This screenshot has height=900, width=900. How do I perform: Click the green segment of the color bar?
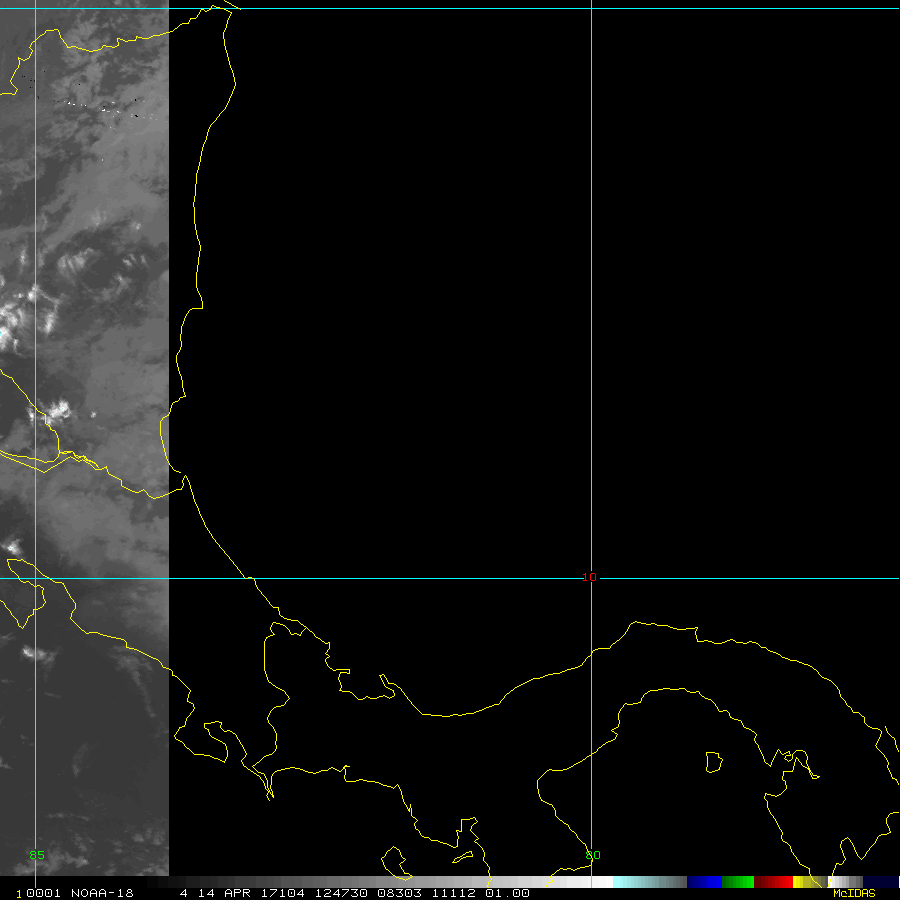pos(738,882)
